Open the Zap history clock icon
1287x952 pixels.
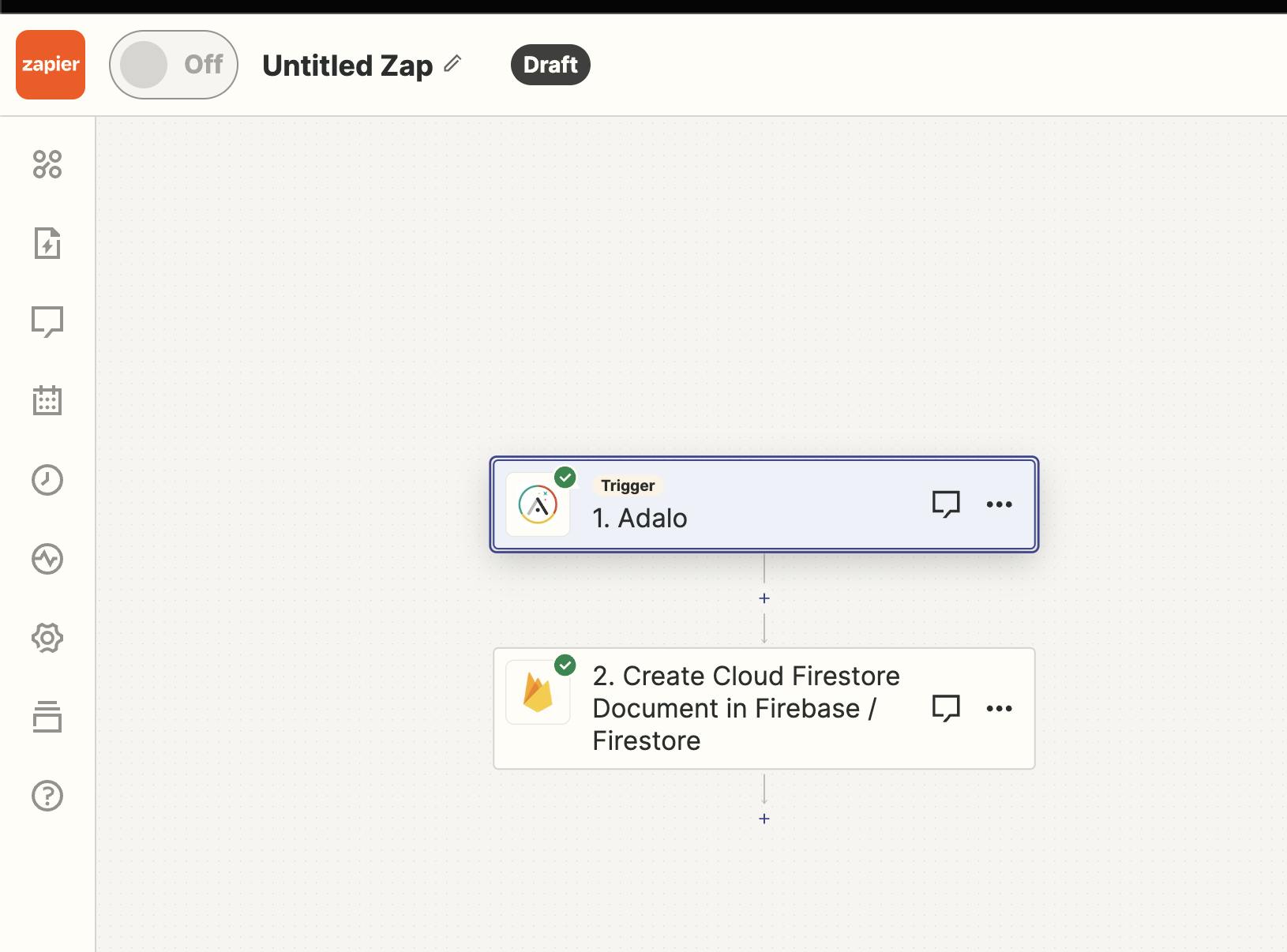pyautogui.click(x=47, y=480)
